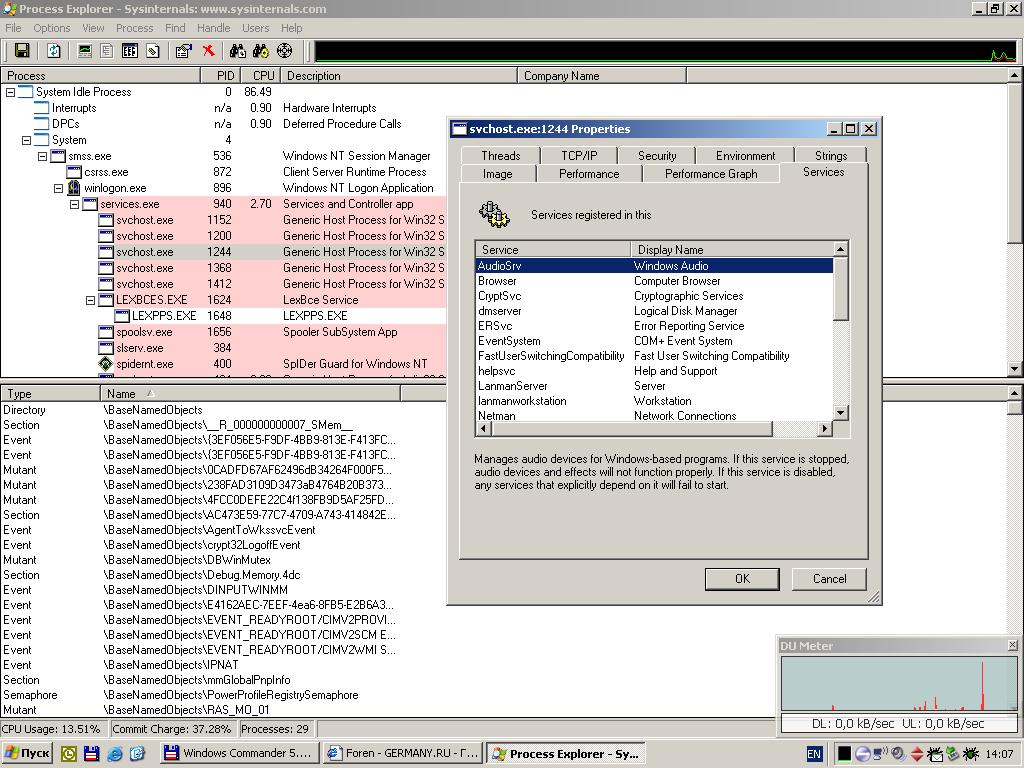Close the DU Meter widget
The width and height of the screenshot is (1024, 768).
tap(1012, 645)
